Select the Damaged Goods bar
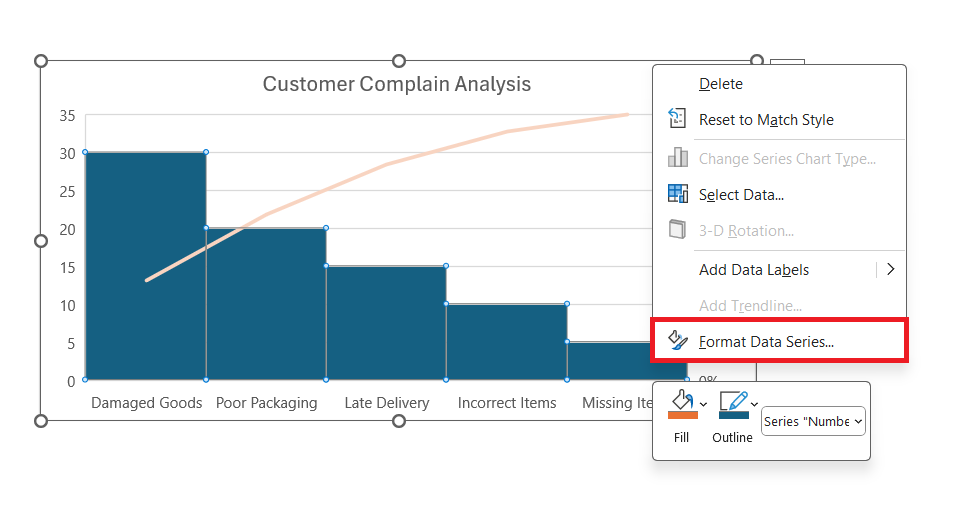The width and height of the screenshot is (971, 509). click(146, 266)
